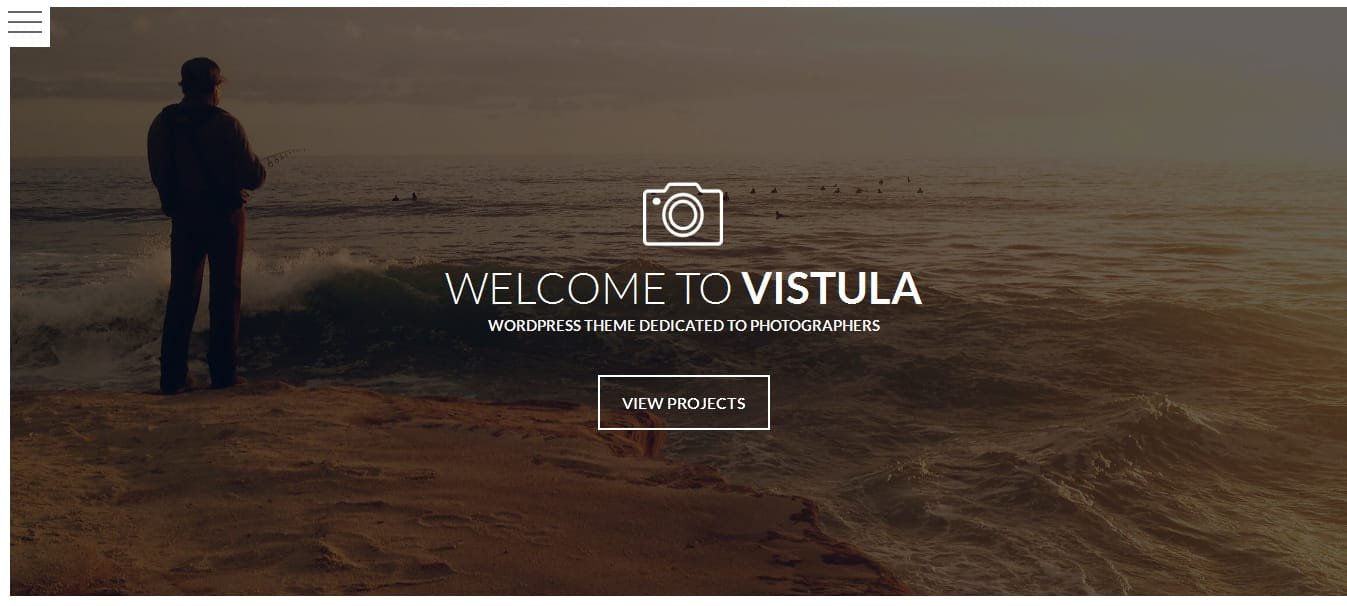Viewport: 1347px width, 606px height.
Task: Click the WordPress theme subtitle text
Action: (683, 326)
